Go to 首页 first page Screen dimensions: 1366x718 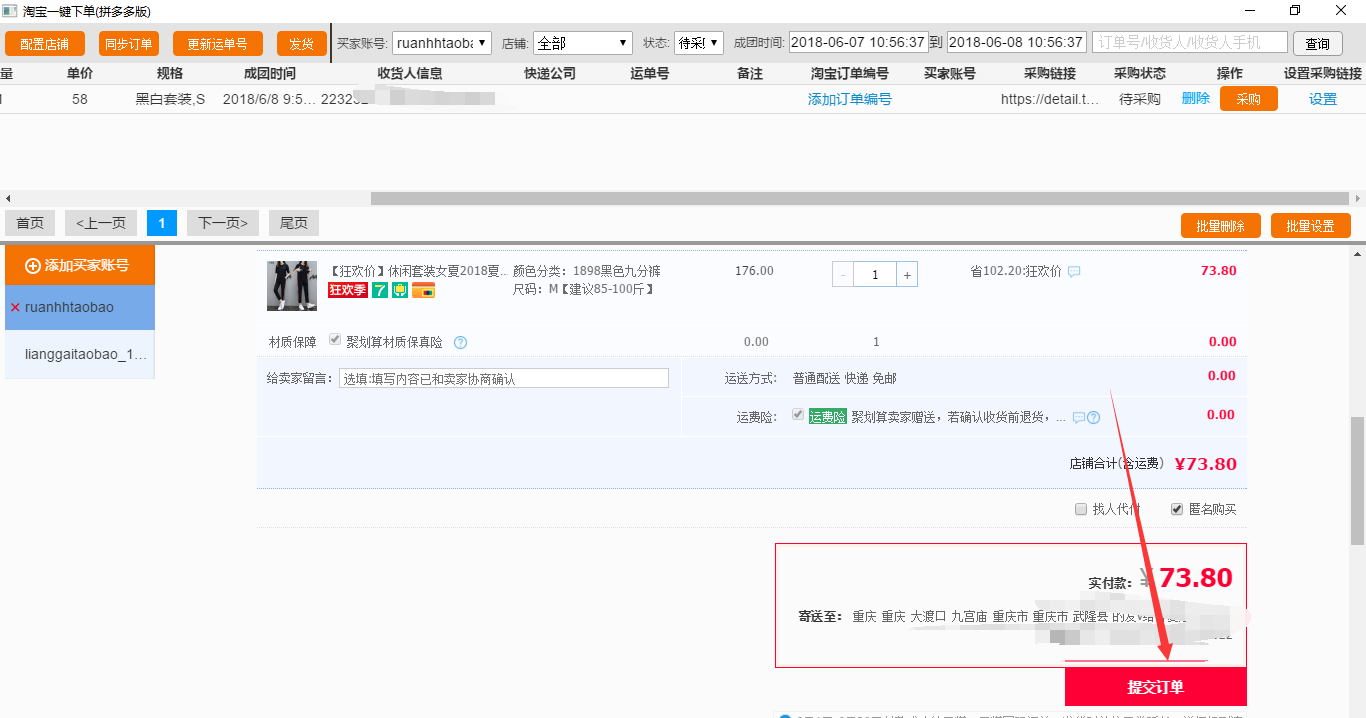(30, 223)
